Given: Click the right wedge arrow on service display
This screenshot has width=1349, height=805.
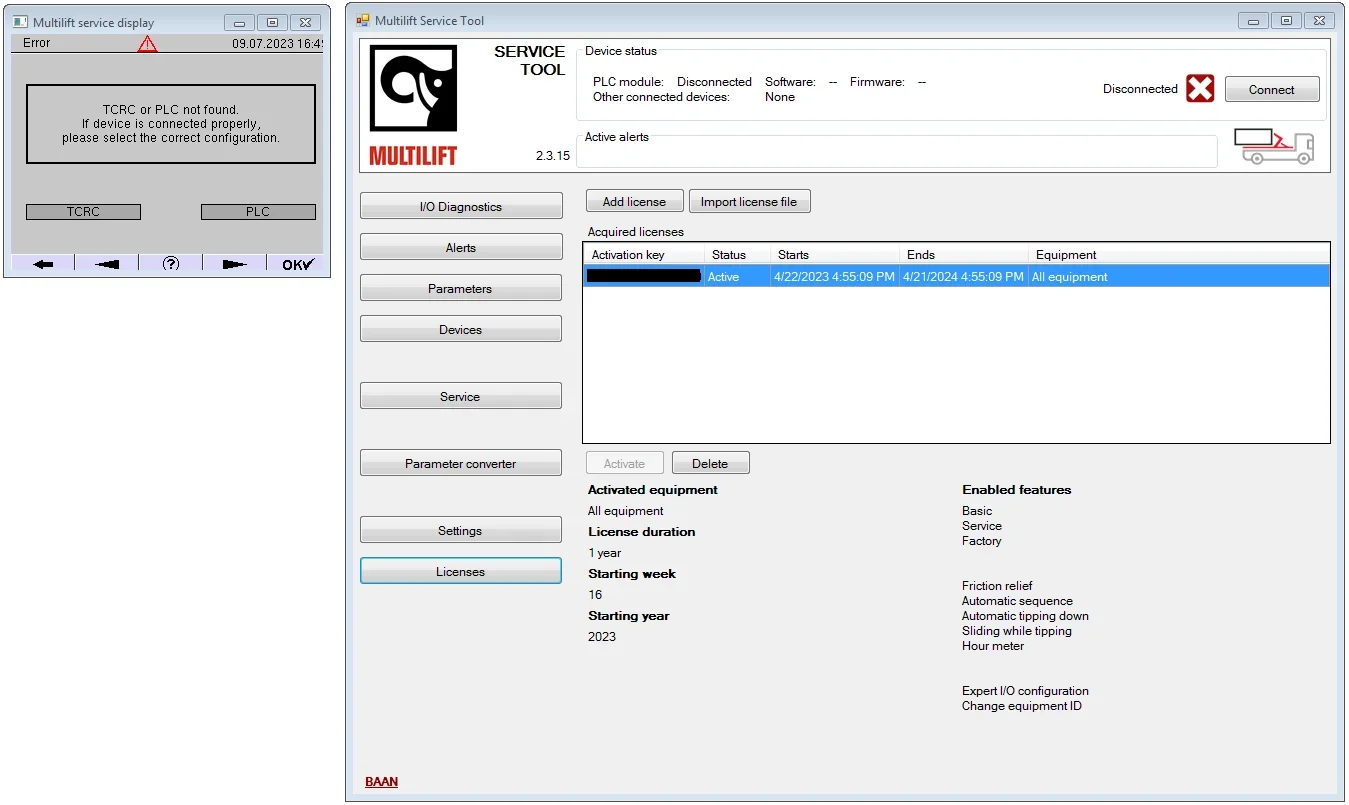Looking at the screenshot, I should [234, 264].
